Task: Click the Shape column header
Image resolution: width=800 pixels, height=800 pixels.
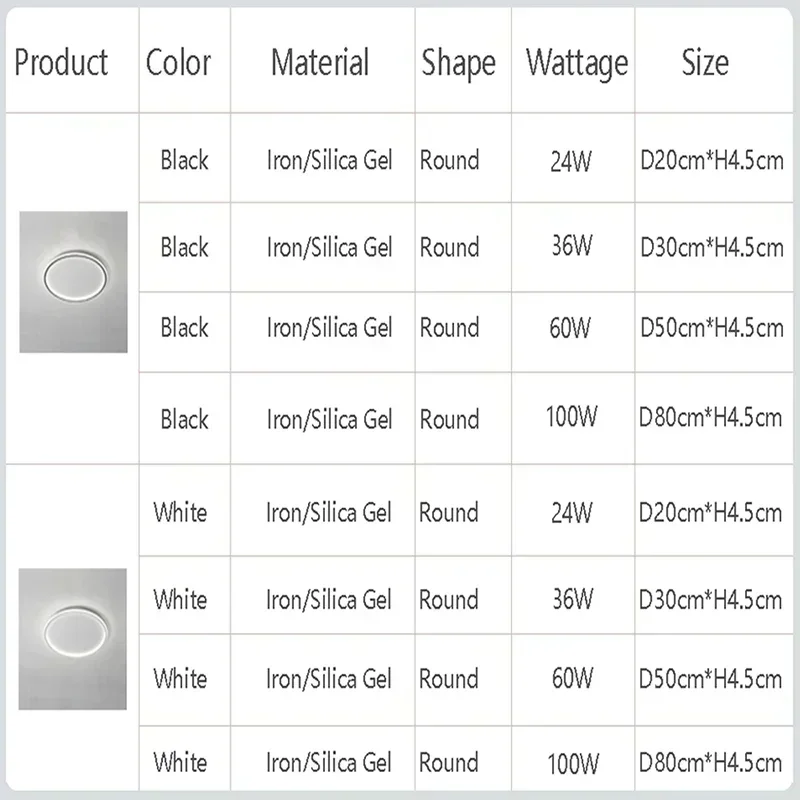Action: click(x=458, y=63)
